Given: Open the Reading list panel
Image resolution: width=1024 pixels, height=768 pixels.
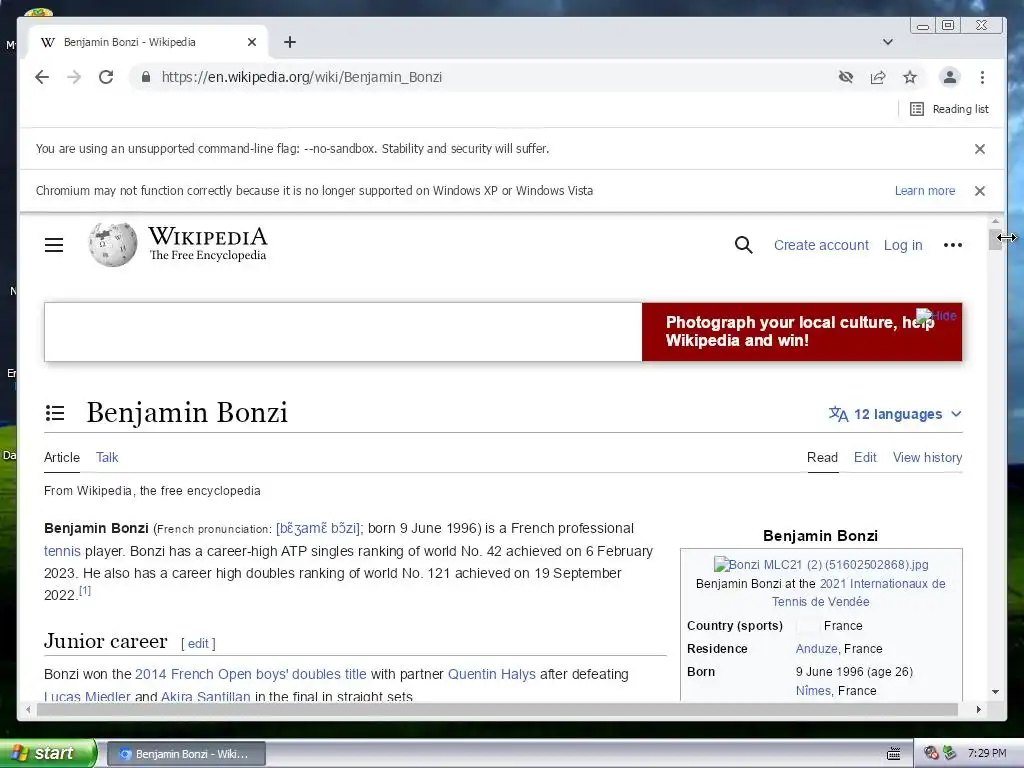Looking at the screenshot, I should [x=950, y=109].
